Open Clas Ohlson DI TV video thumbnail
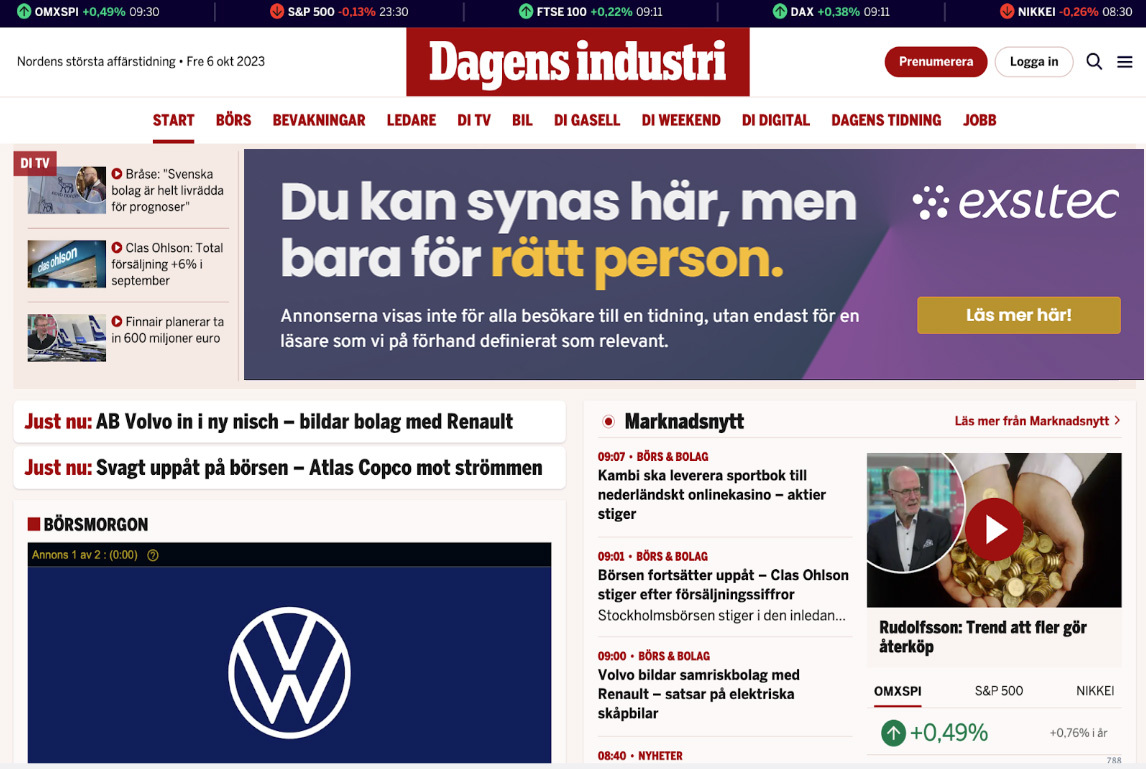This screenshot has width=1146, height=769. point(67,264)
